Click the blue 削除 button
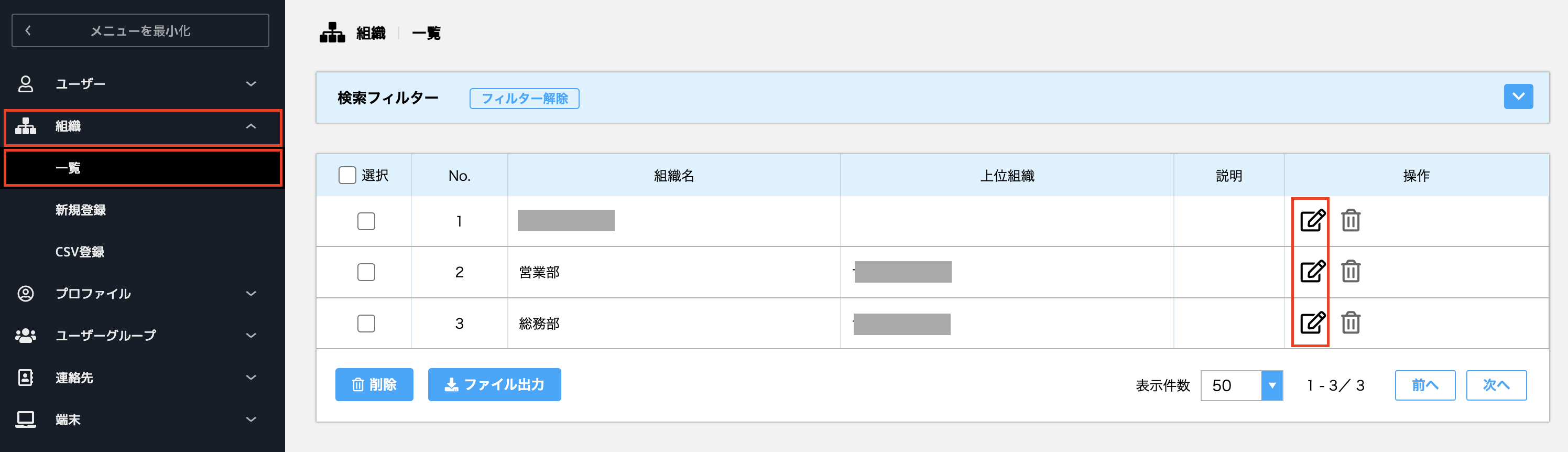This screenshot has width=1568, height=452. [374, 384]
